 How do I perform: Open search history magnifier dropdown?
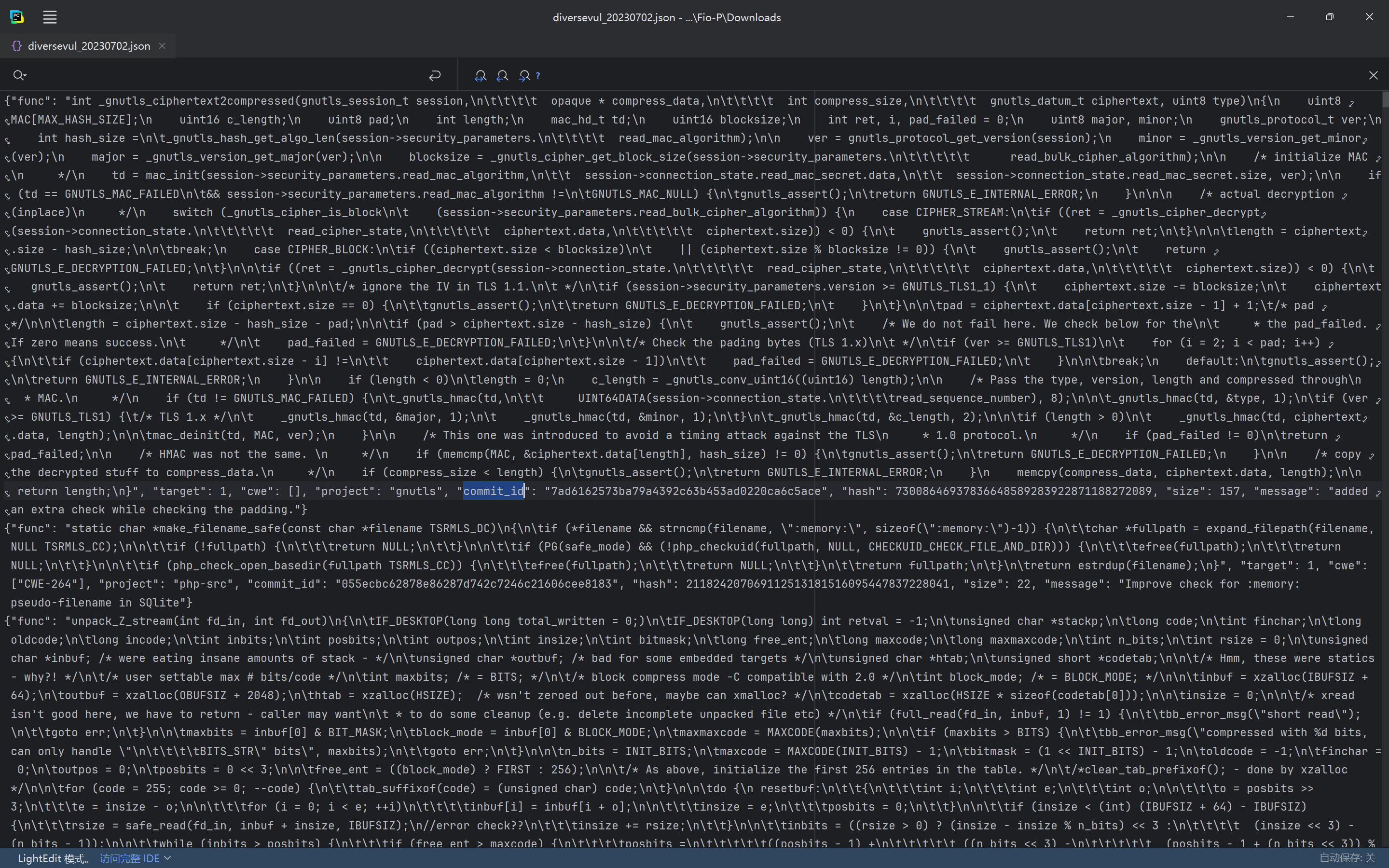click(x=20, y=75)
